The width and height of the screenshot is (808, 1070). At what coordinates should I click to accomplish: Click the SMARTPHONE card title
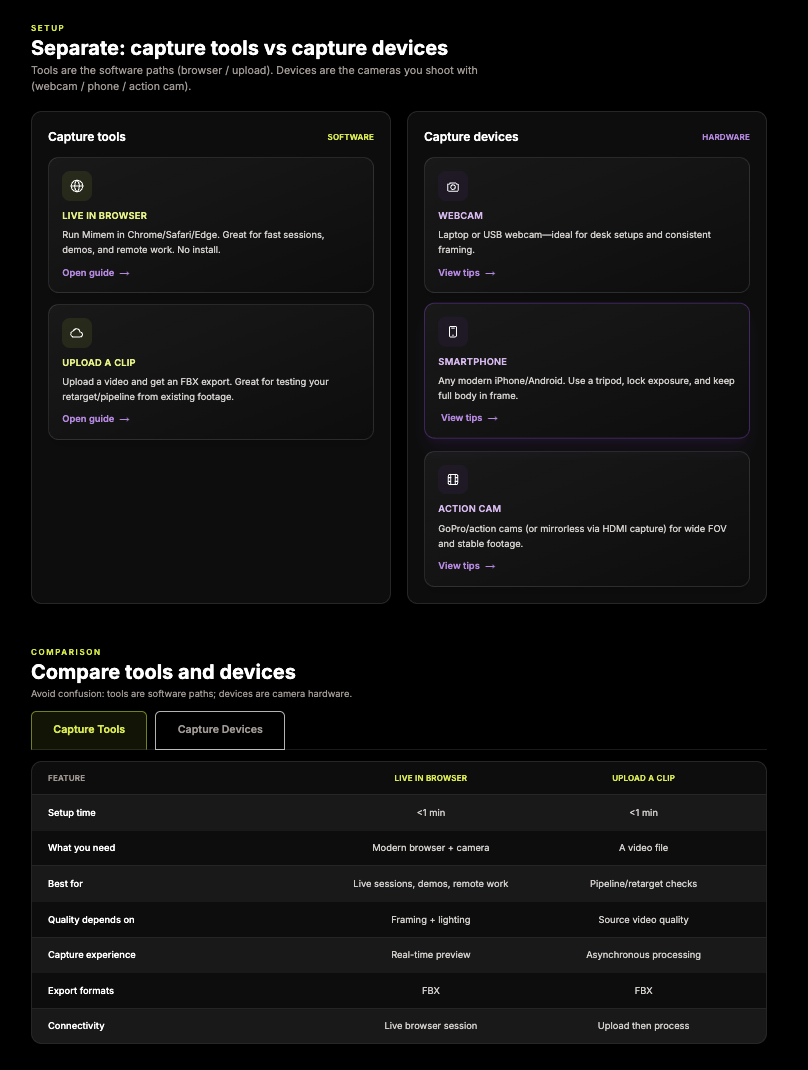coord(472,362)
